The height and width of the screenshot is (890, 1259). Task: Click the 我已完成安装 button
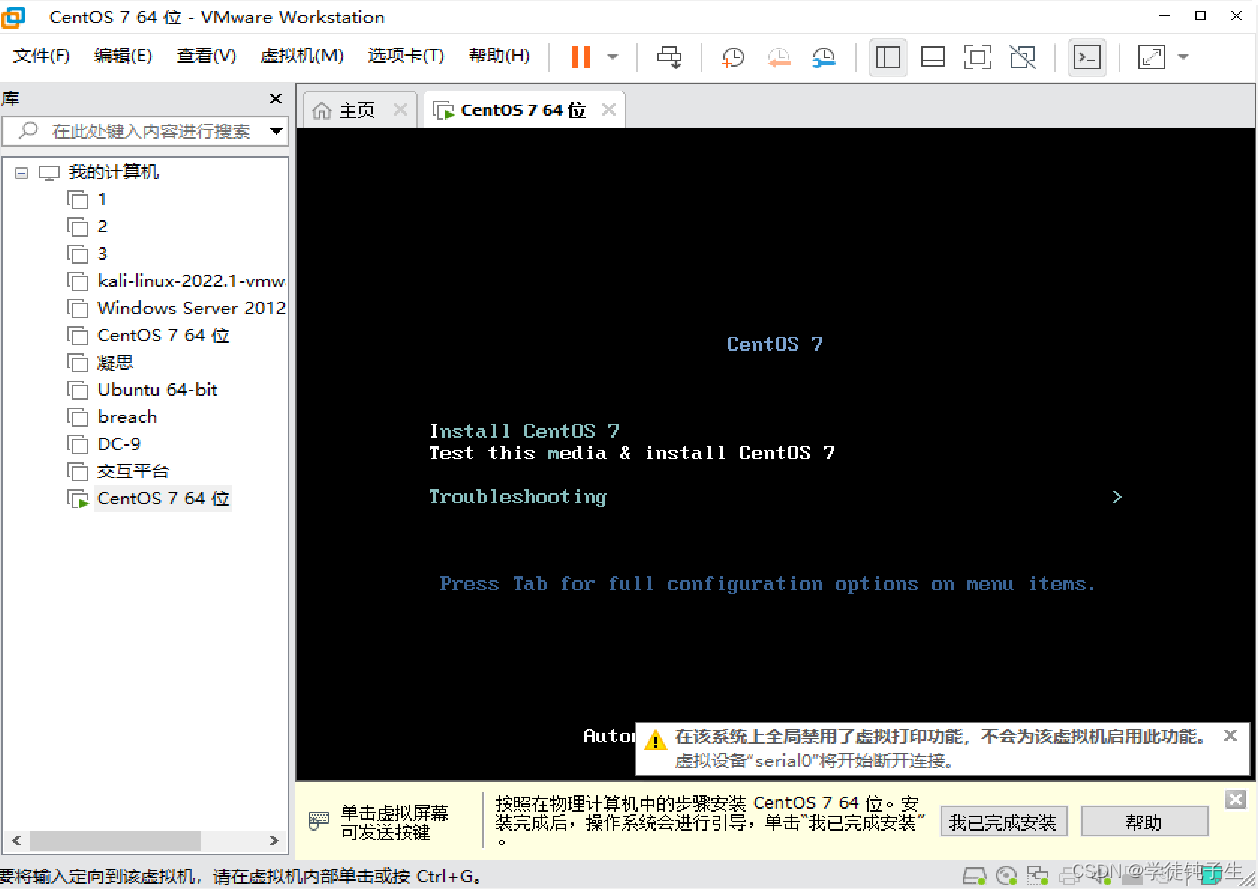[1003, 822]
